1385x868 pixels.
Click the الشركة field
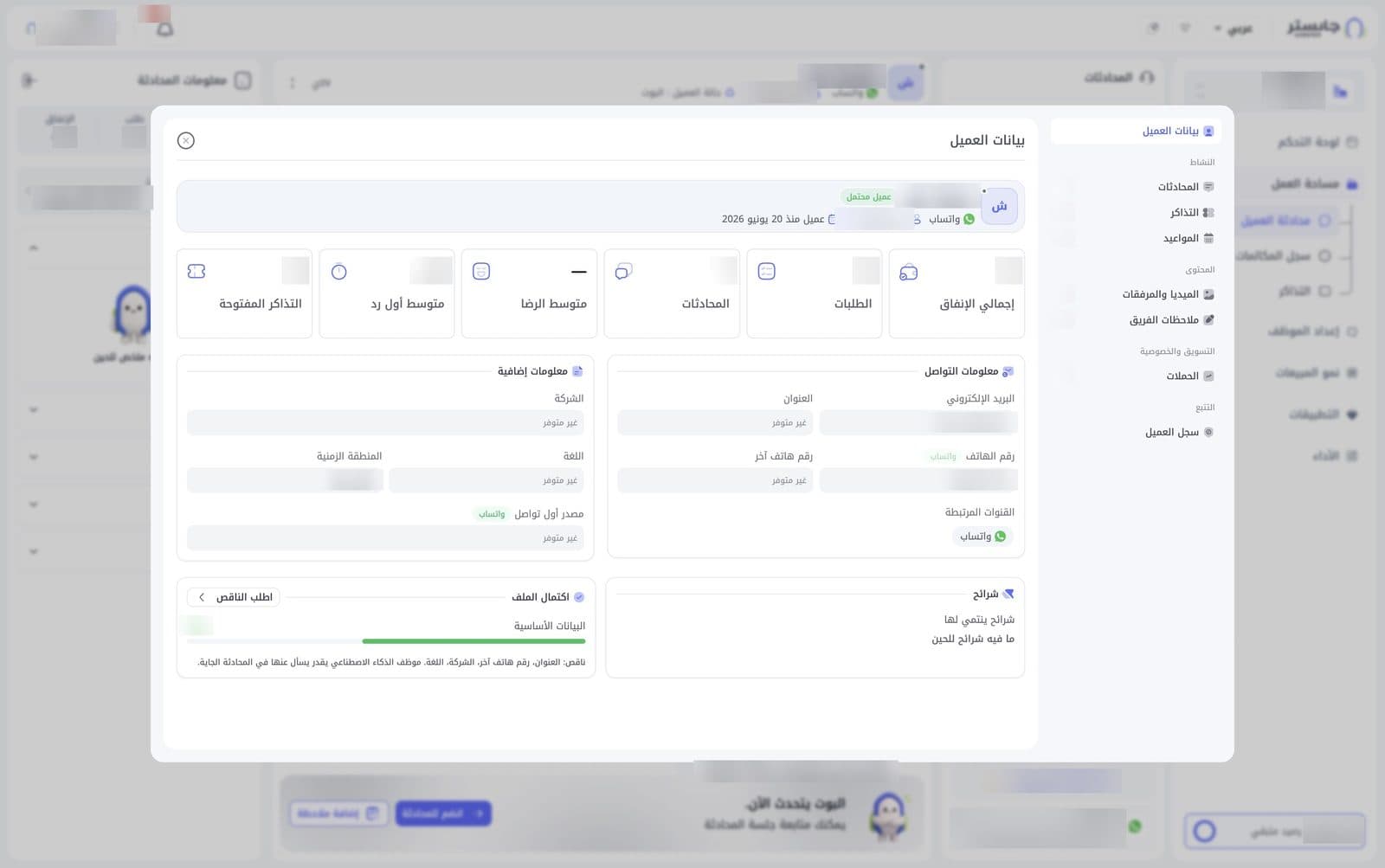(385, 422)
